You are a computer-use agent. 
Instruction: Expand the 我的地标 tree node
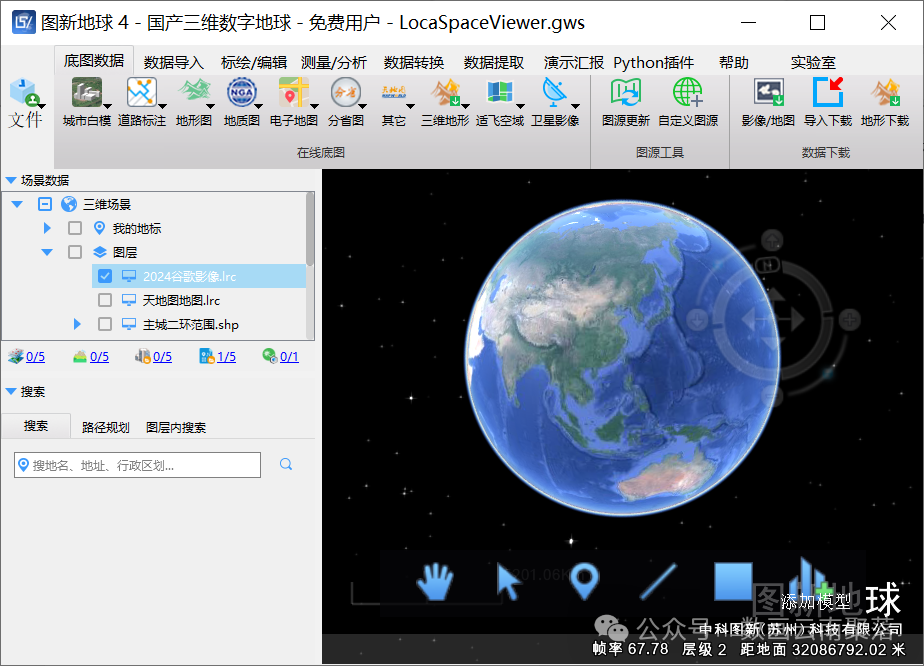[x=47, y=228]
